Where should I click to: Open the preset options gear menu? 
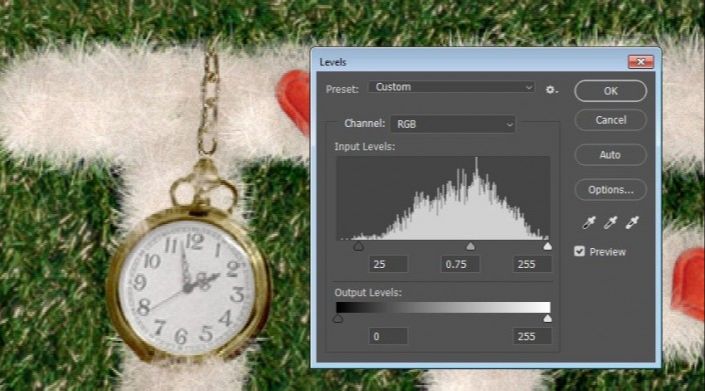pyautogui.click(x=551, y=90)
